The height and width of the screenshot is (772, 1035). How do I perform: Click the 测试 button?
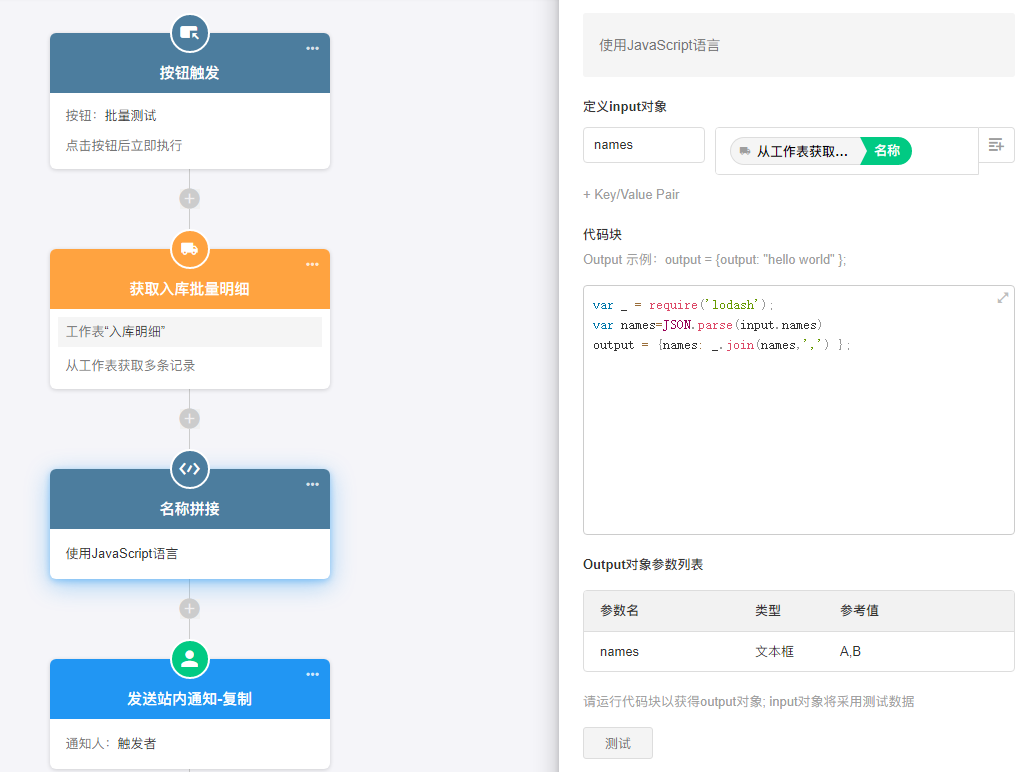[x=617, y=743]
